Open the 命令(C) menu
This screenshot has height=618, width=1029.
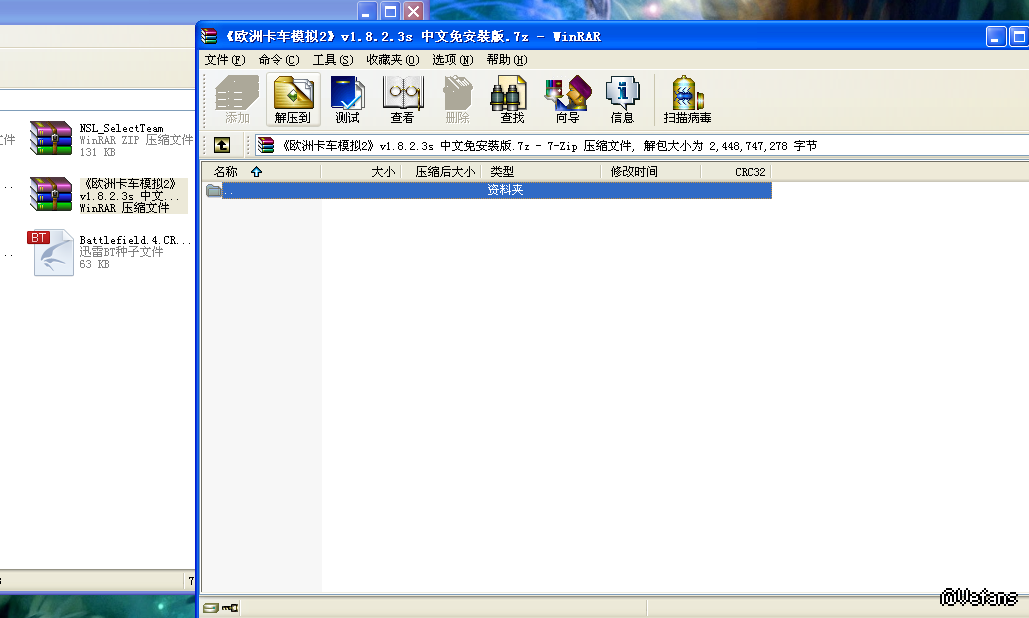(278, 60)
